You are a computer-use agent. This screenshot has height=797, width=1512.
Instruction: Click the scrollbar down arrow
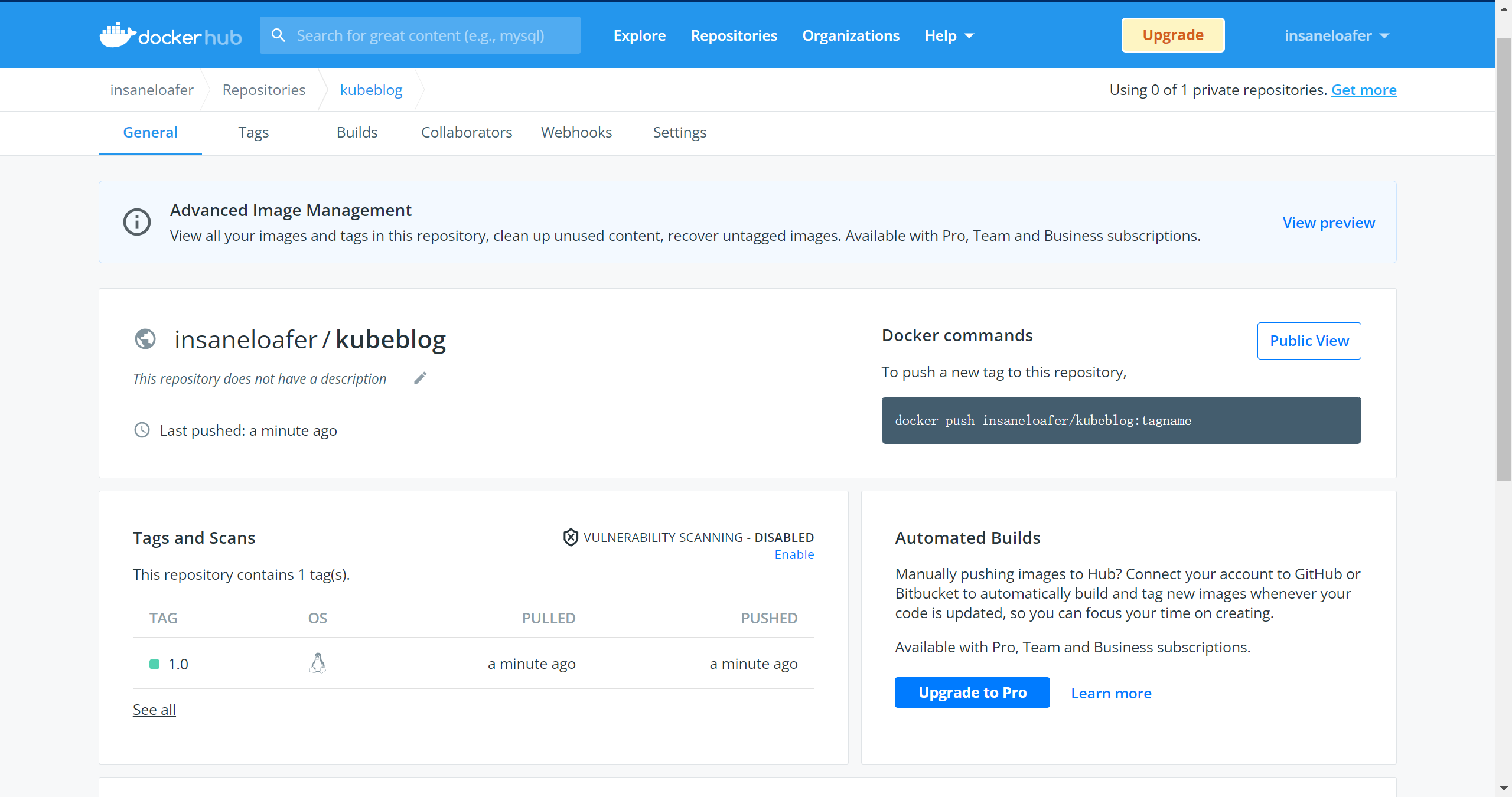point(1504,788)
